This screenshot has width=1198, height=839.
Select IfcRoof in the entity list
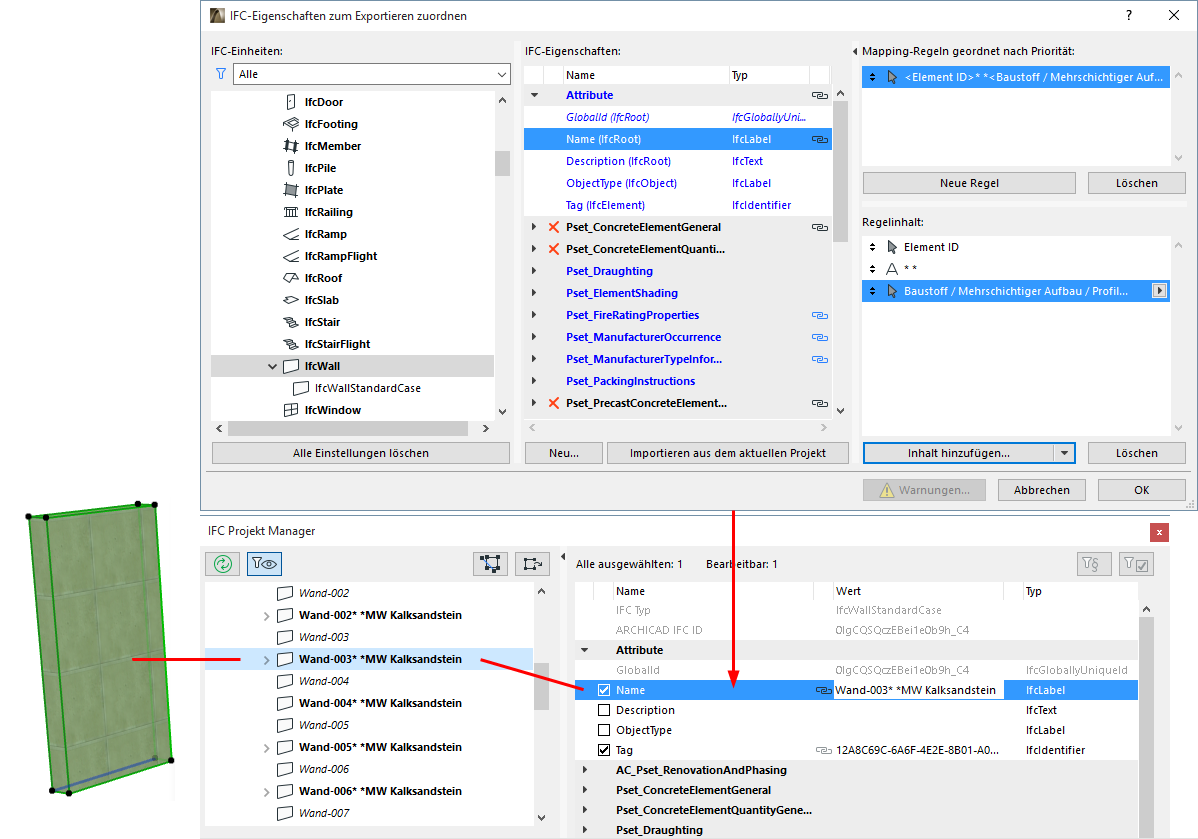point(323,278)
